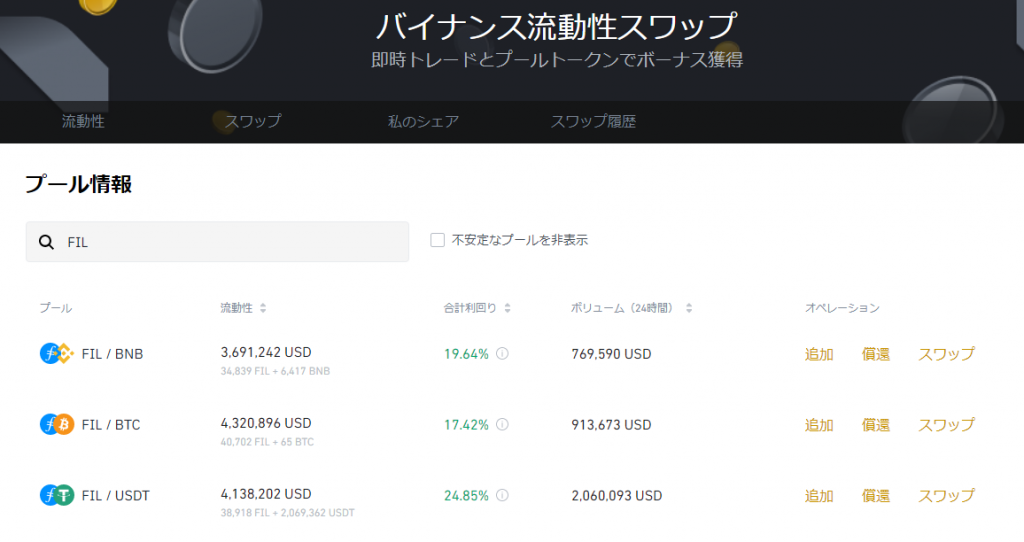Click 40,702 FIL + 65 BTC composition text
The width and height of the screenshot is (1024, 542).
(x=267, y=442)
